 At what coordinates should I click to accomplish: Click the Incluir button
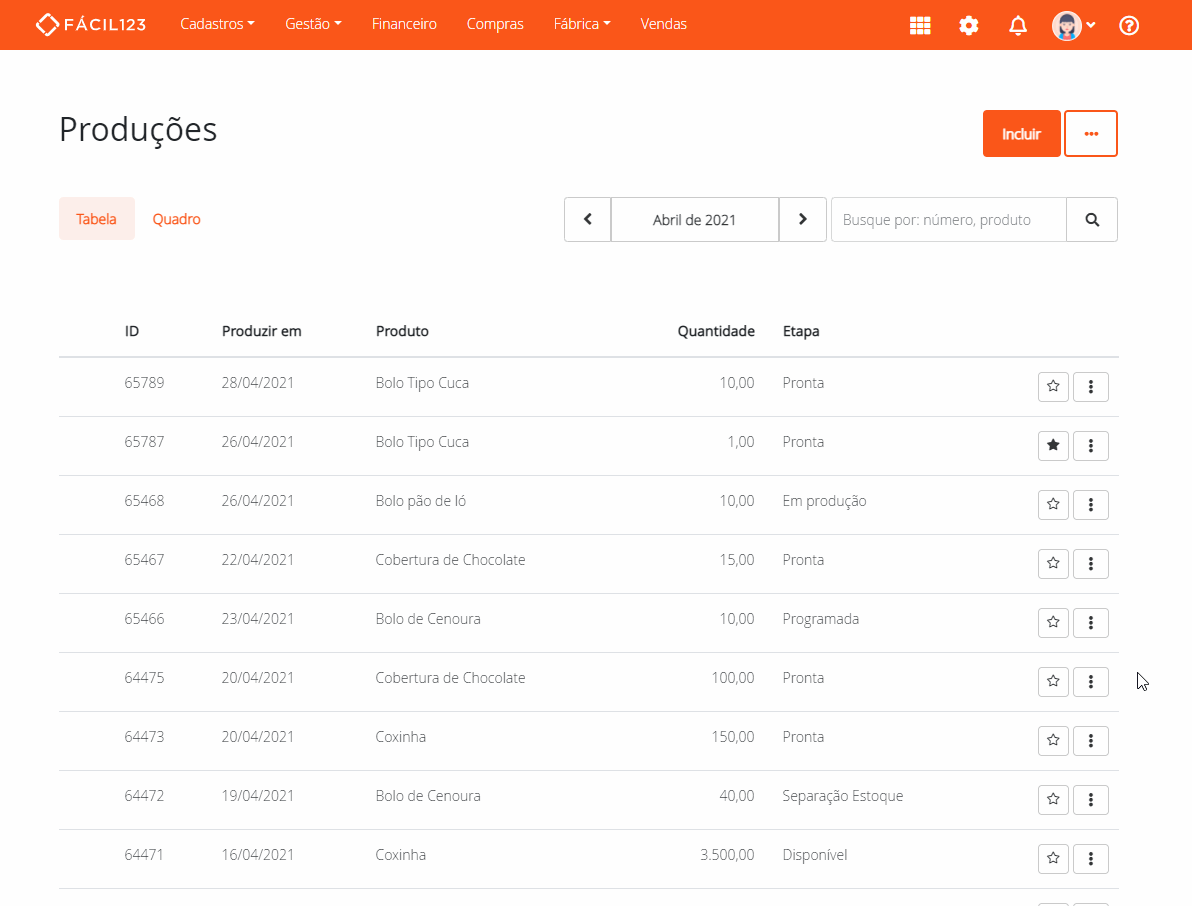click(x=1021, y=134)
